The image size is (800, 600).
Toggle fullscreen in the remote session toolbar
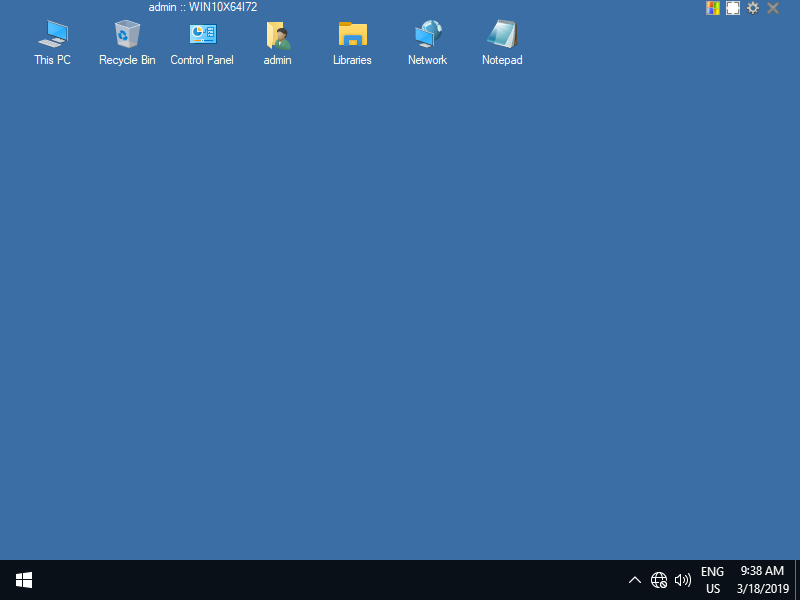click(733, 8)
